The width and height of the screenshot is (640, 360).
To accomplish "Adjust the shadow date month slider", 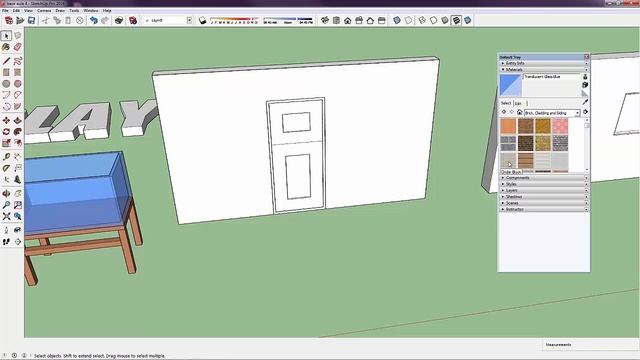I will [234, 20].
